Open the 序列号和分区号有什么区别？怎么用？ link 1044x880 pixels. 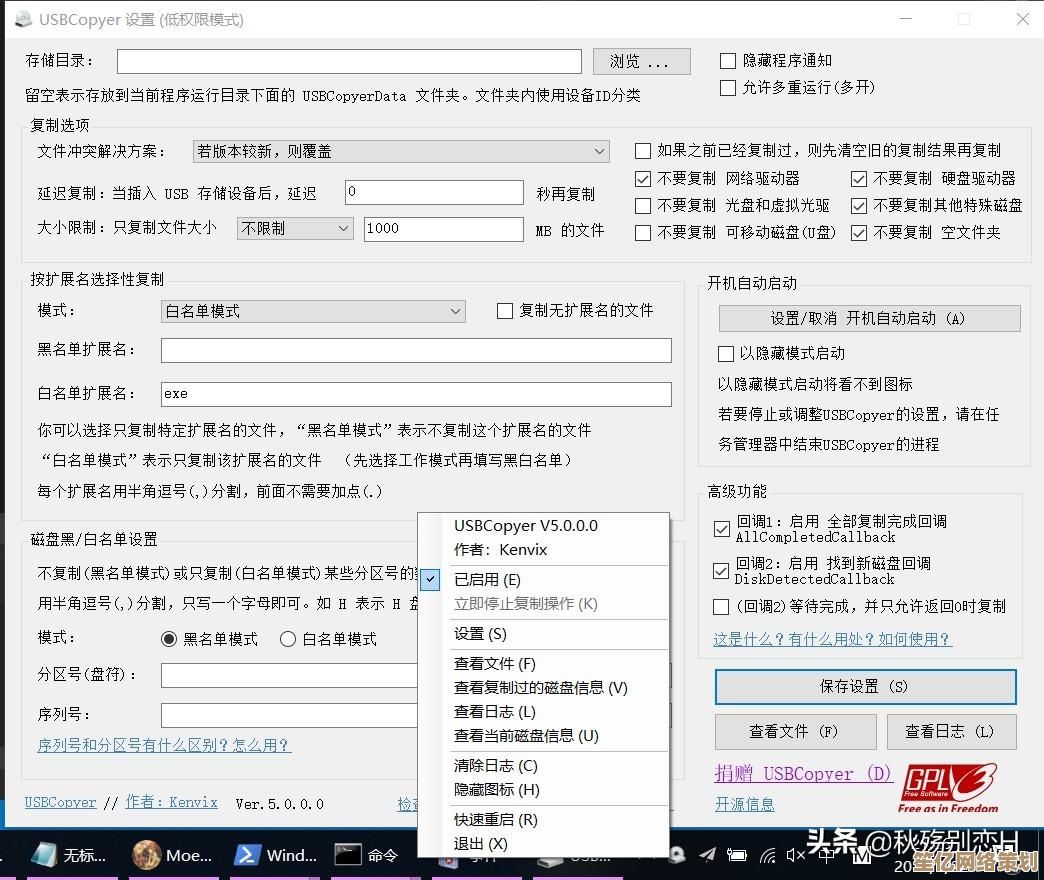pos(164,745)
